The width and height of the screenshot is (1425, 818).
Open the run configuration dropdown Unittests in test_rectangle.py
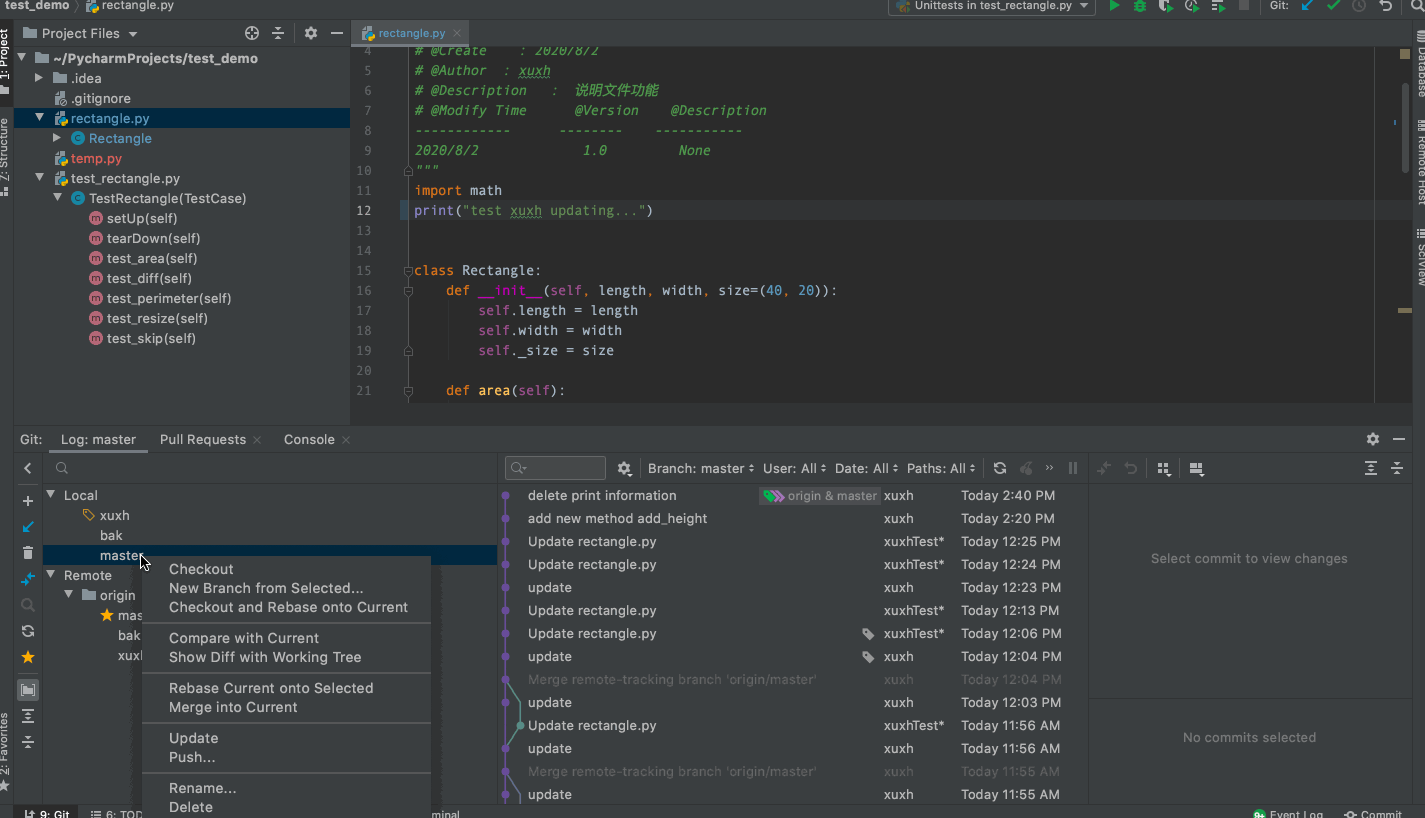[x=993, y=6]
